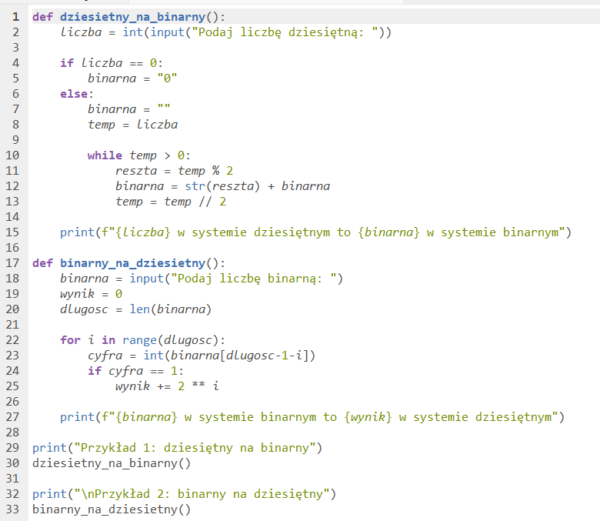Click the def keyword on line 17
The image size is (600, 521).
click(42, 263)
